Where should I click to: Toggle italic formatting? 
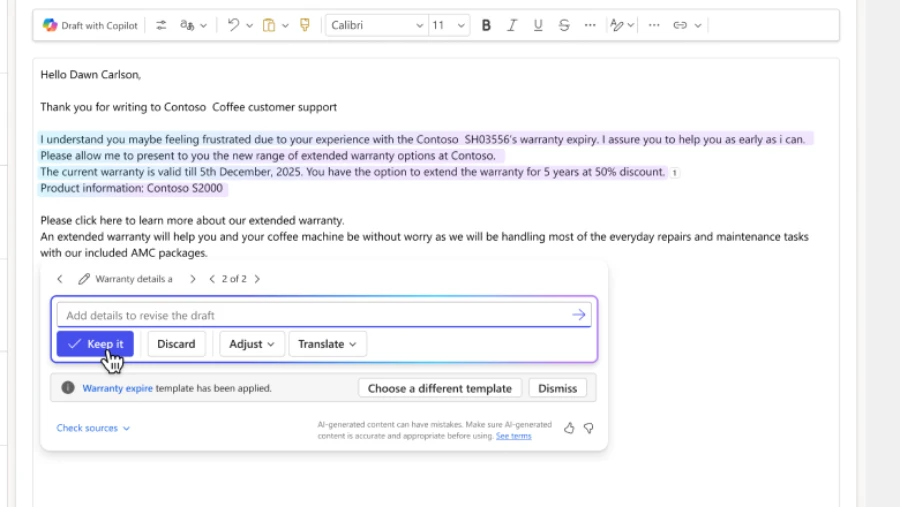pyautogui.click(x=512, y=26)
